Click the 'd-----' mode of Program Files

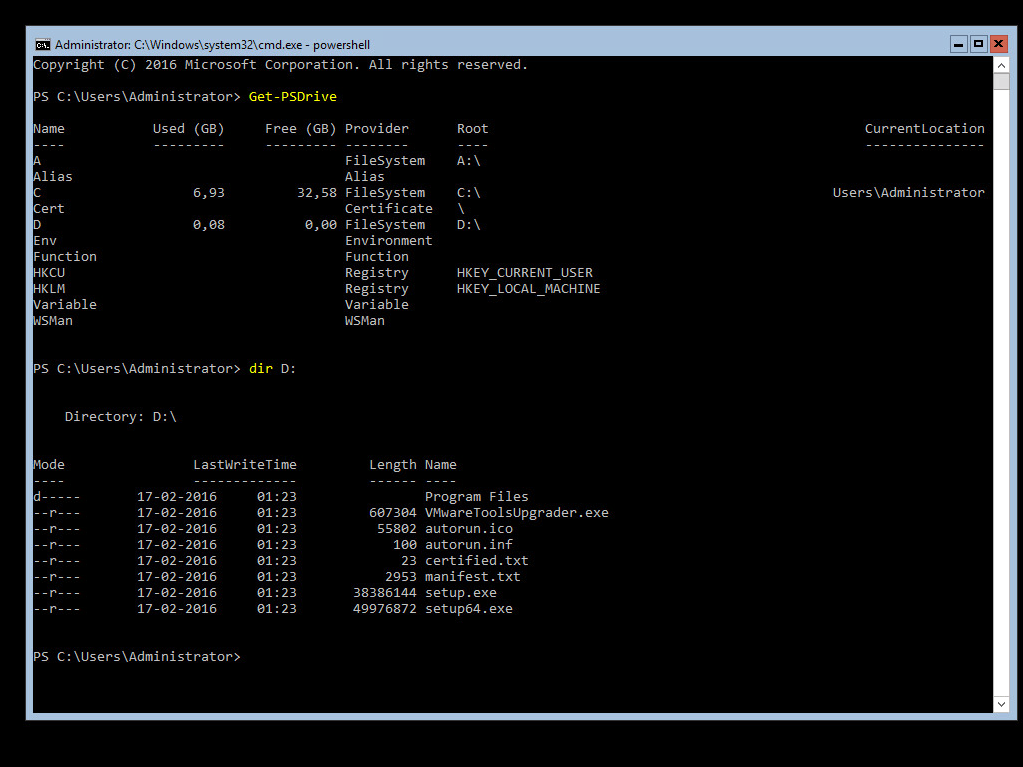[57, 496]
